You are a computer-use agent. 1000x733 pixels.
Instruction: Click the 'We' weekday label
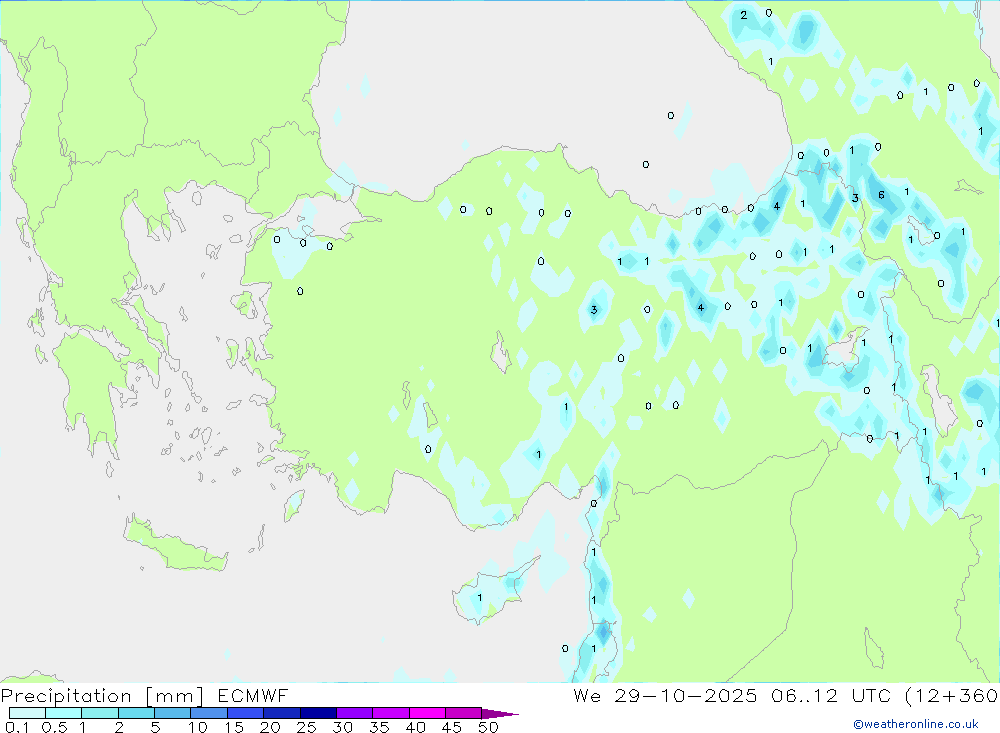[x=587, y=696]
